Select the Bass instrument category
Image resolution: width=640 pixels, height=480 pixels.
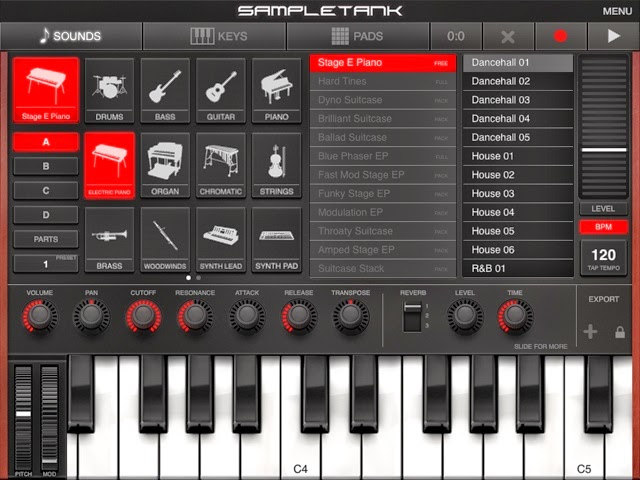click(165, 90)
